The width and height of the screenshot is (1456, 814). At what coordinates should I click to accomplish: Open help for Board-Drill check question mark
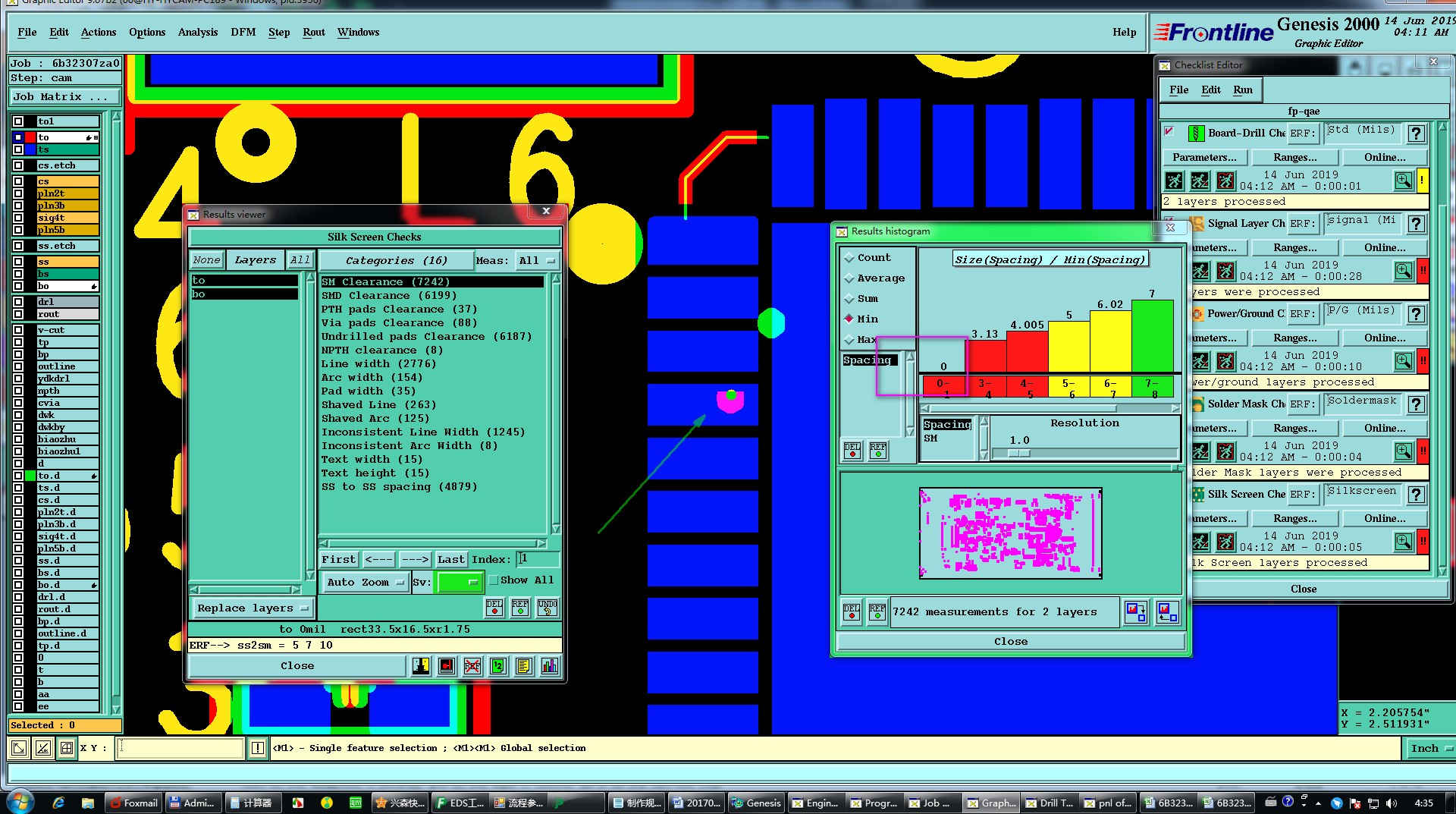click(x=1416, y=134)
